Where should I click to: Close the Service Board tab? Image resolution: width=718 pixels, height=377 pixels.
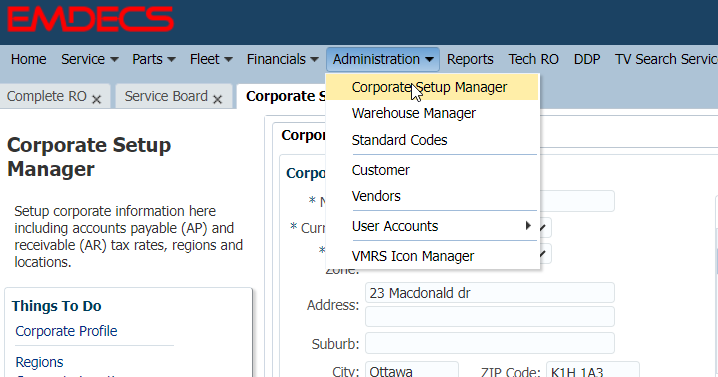coord(218,99)
